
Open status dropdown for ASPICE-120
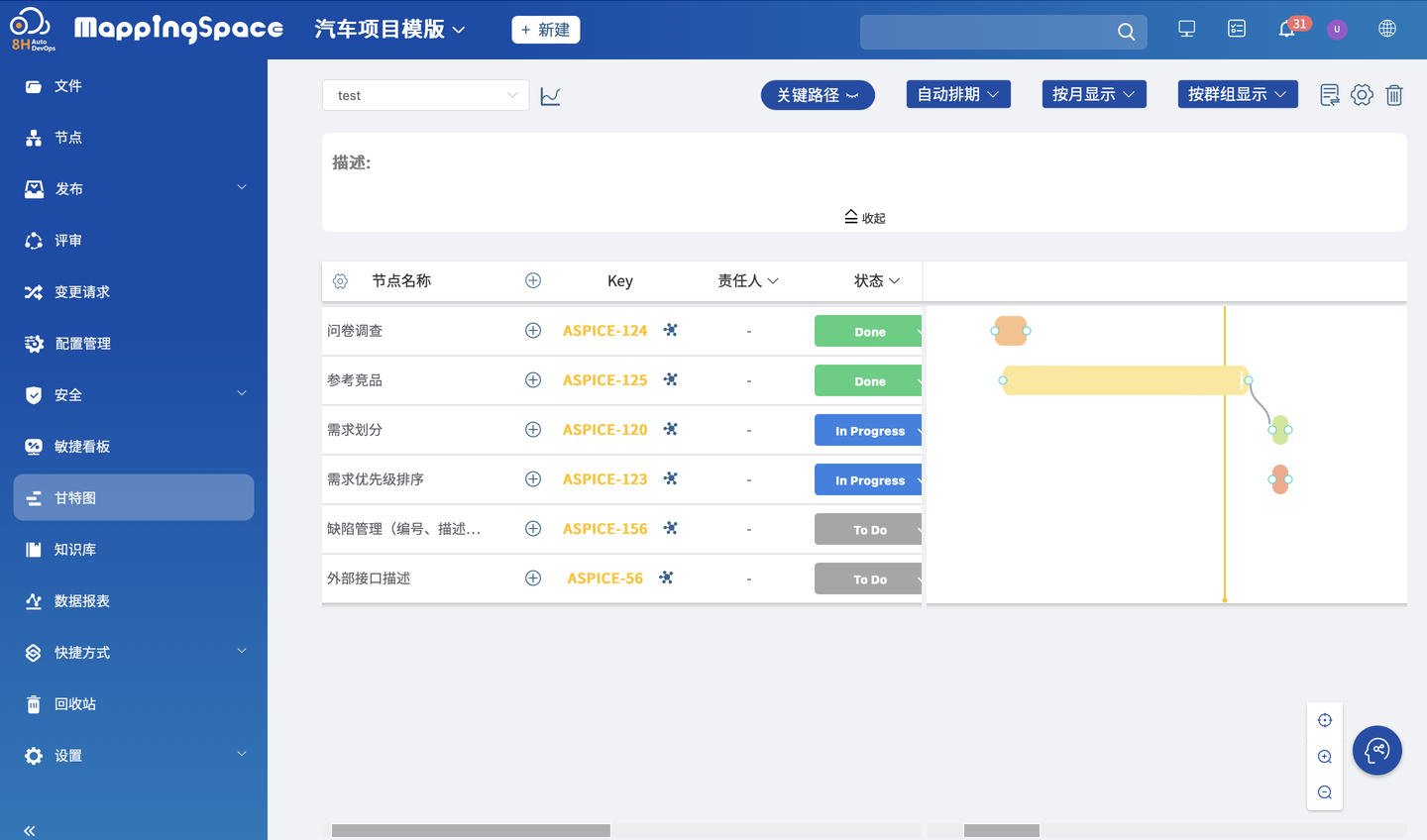tap(869, 430)
